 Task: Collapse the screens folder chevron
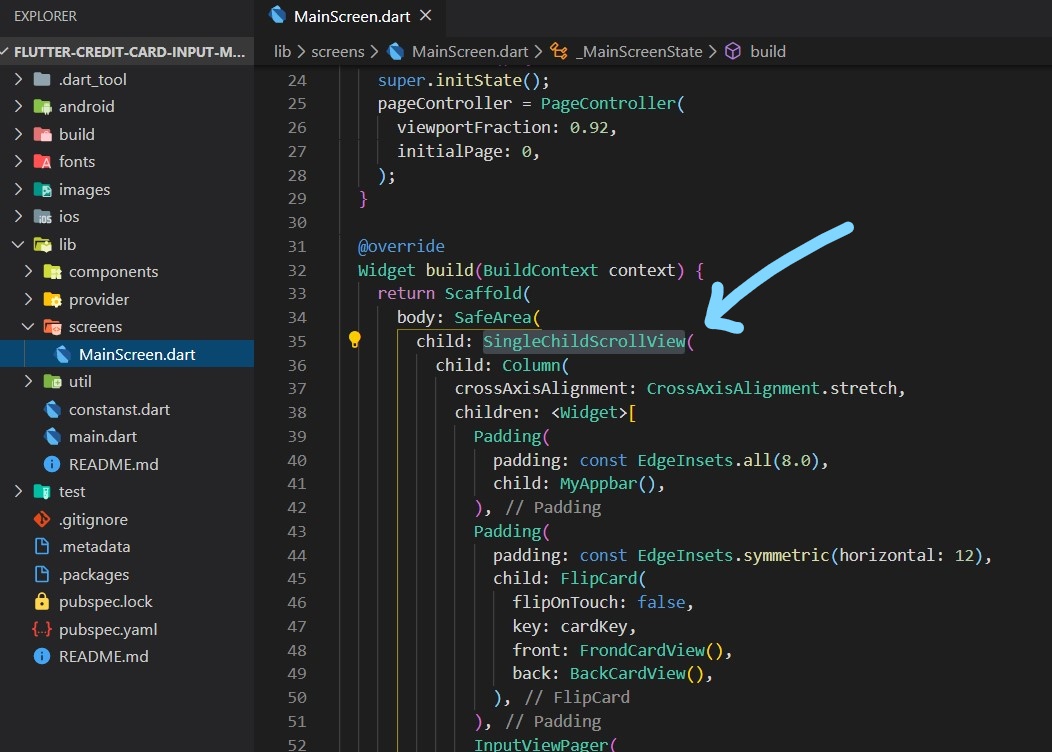coord(28,326)
